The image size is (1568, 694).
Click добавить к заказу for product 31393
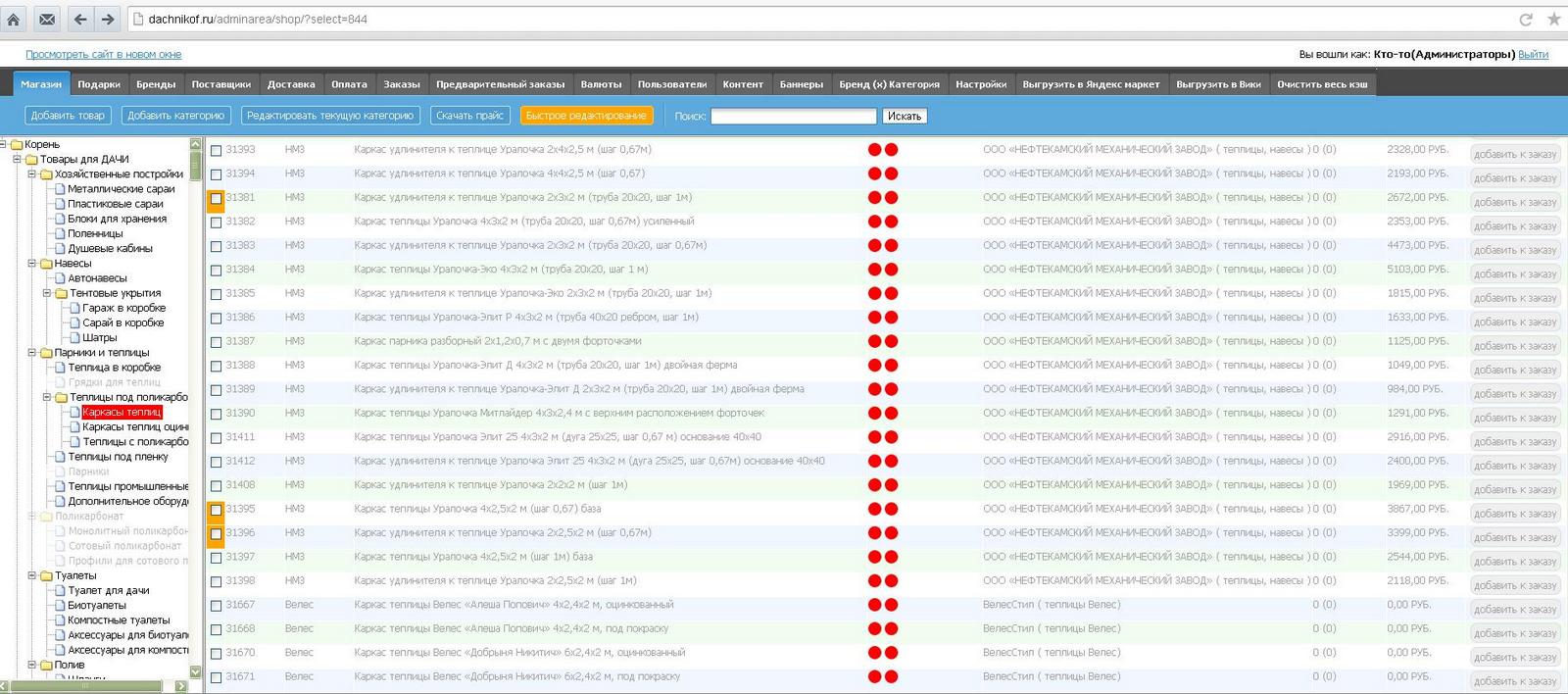(x=1515, y=154)
